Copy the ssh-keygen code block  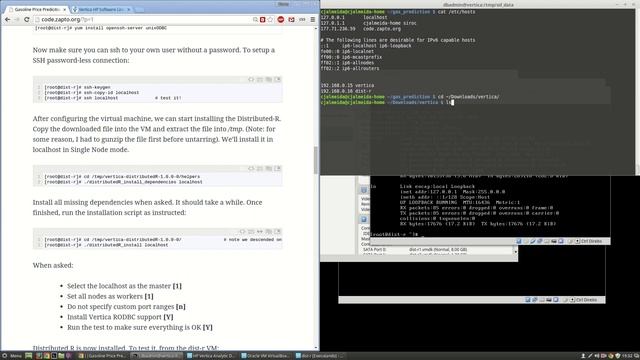(269, 79)
